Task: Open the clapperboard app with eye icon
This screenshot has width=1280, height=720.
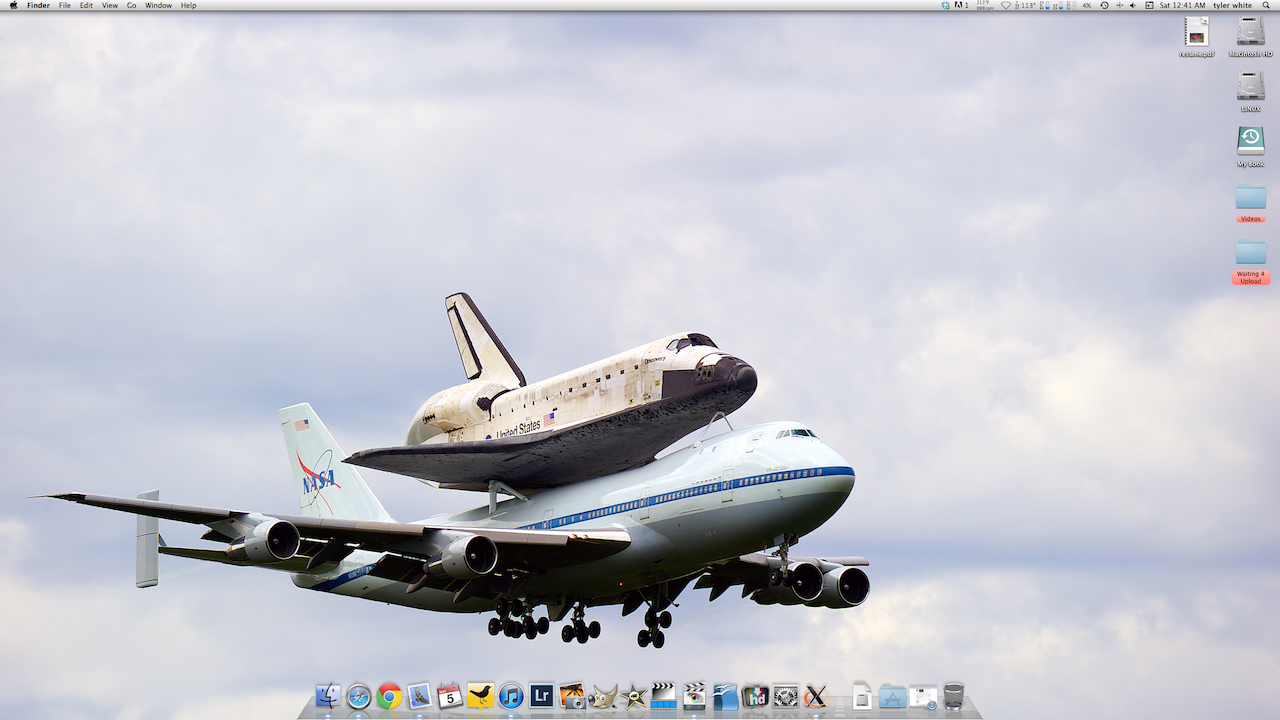Action: 694,696
